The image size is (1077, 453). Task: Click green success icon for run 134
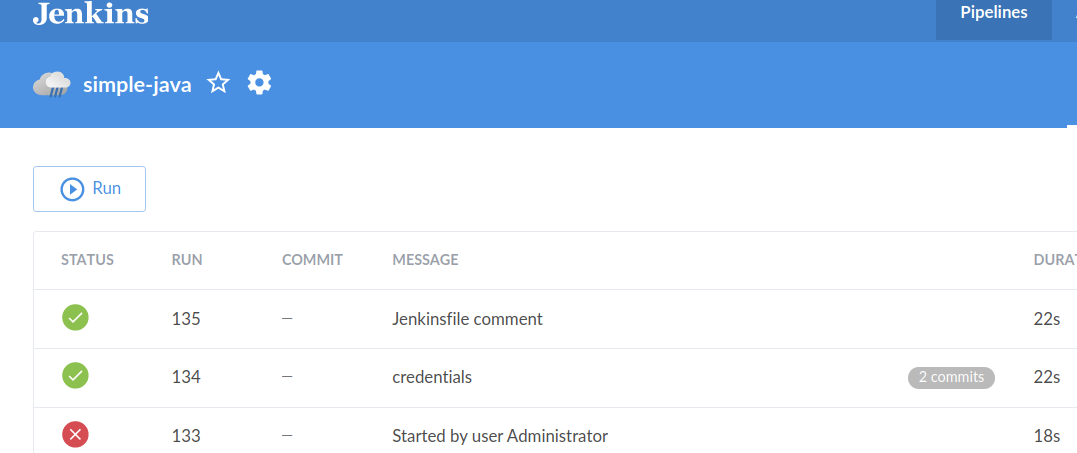(76, 376)
